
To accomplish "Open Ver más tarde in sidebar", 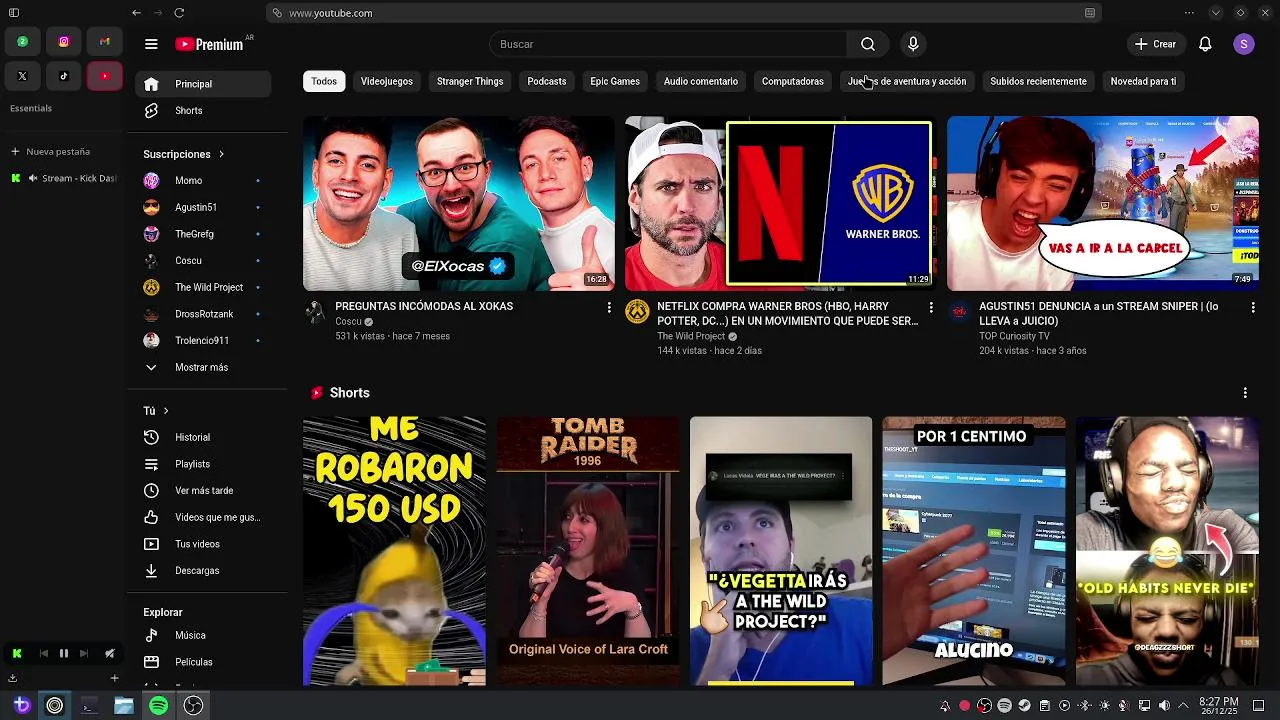I will click(x=203, y=490).
